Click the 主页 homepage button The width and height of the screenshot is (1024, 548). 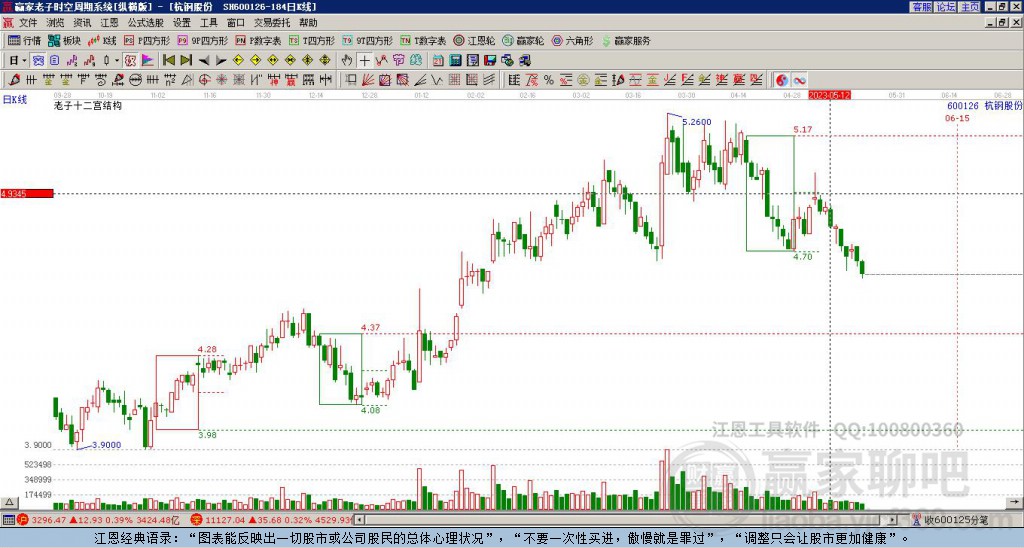pyautogui.click(x=970, y=7)
